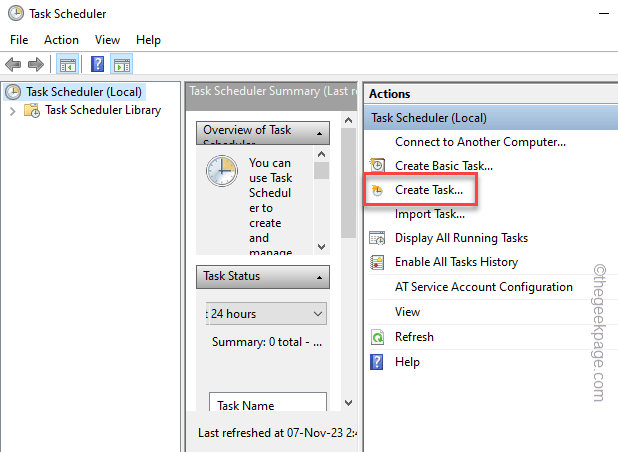Click the summary pane vertical scrollbar thumb

[348, 183]
